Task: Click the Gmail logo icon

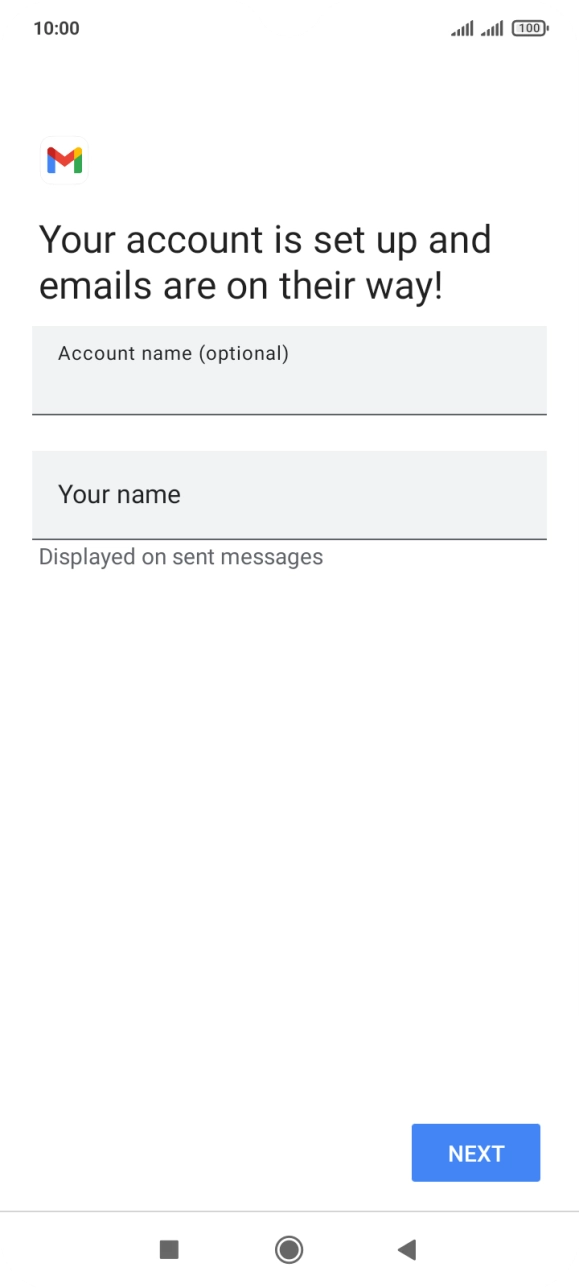Action: tap(63, 160)
